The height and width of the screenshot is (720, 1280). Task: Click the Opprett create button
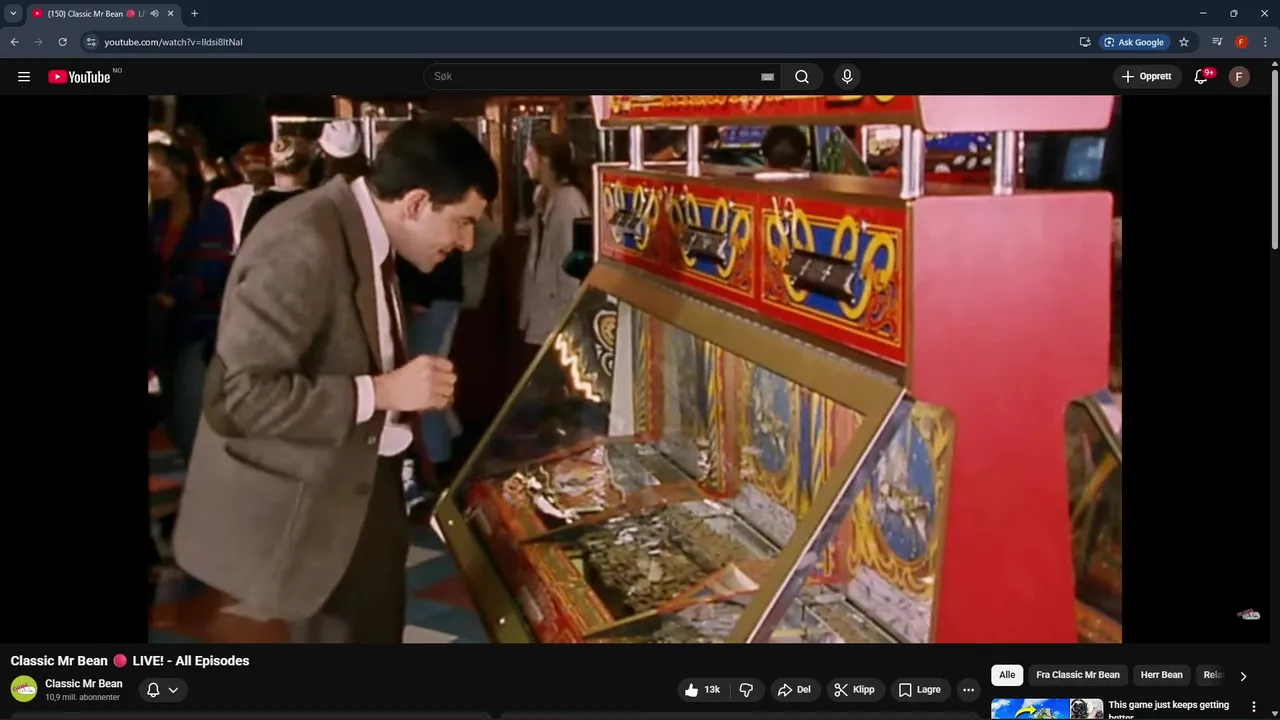tap(1146, 77)
